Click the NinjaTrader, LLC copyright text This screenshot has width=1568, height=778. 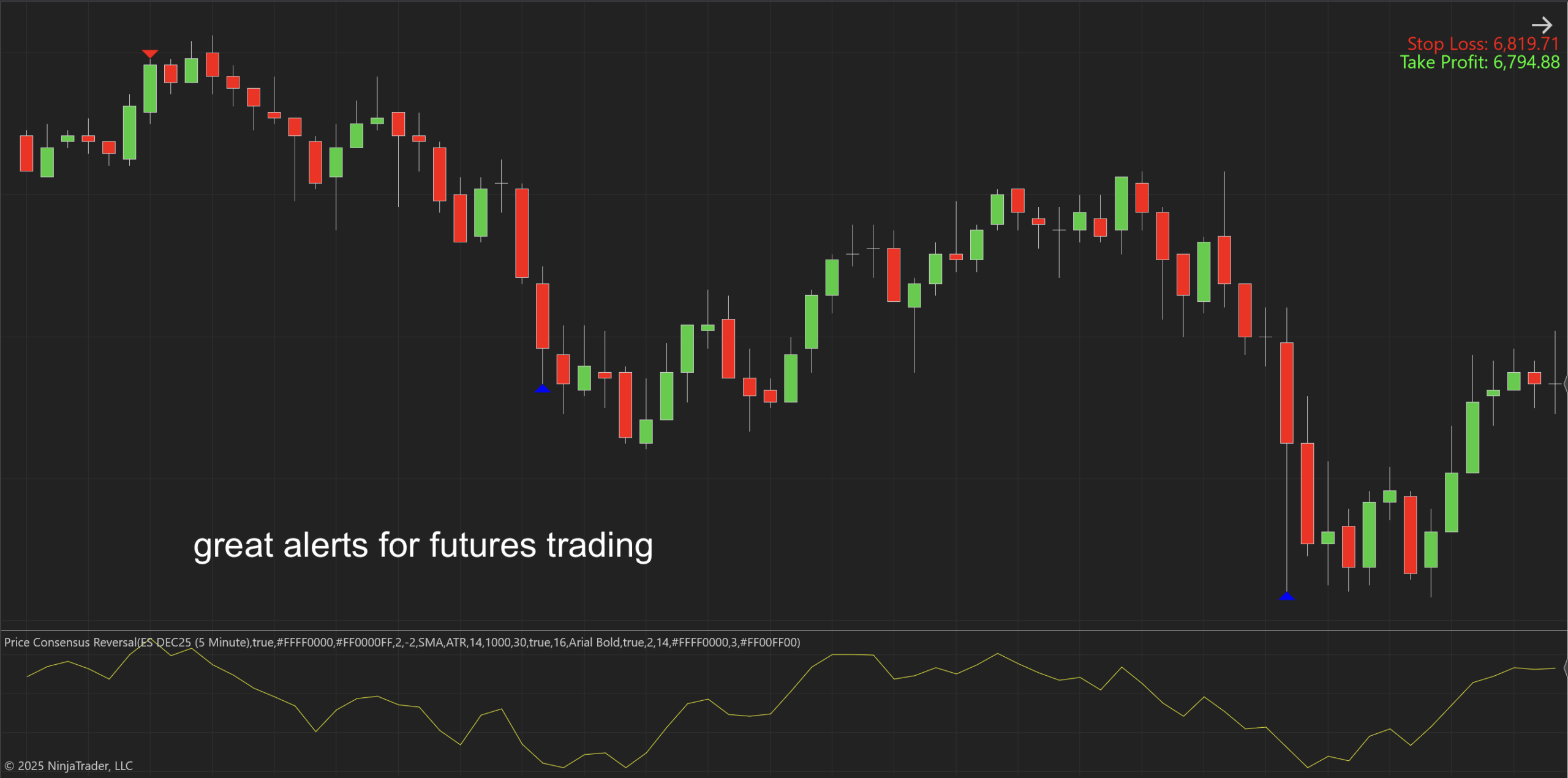click(69, 766)
